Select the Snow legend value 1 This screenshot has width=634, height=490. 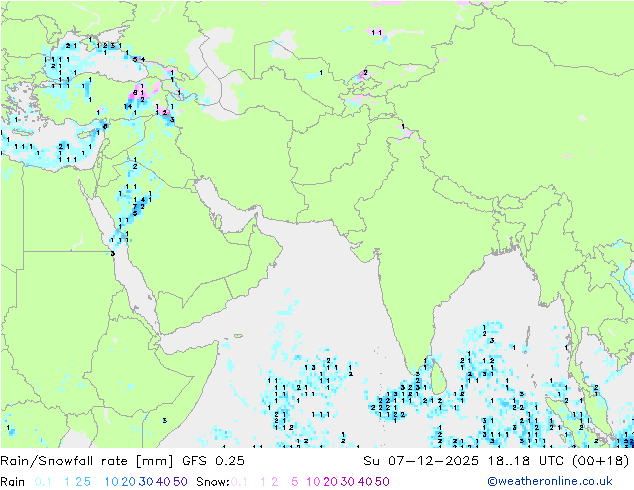(x=263, y=482)
